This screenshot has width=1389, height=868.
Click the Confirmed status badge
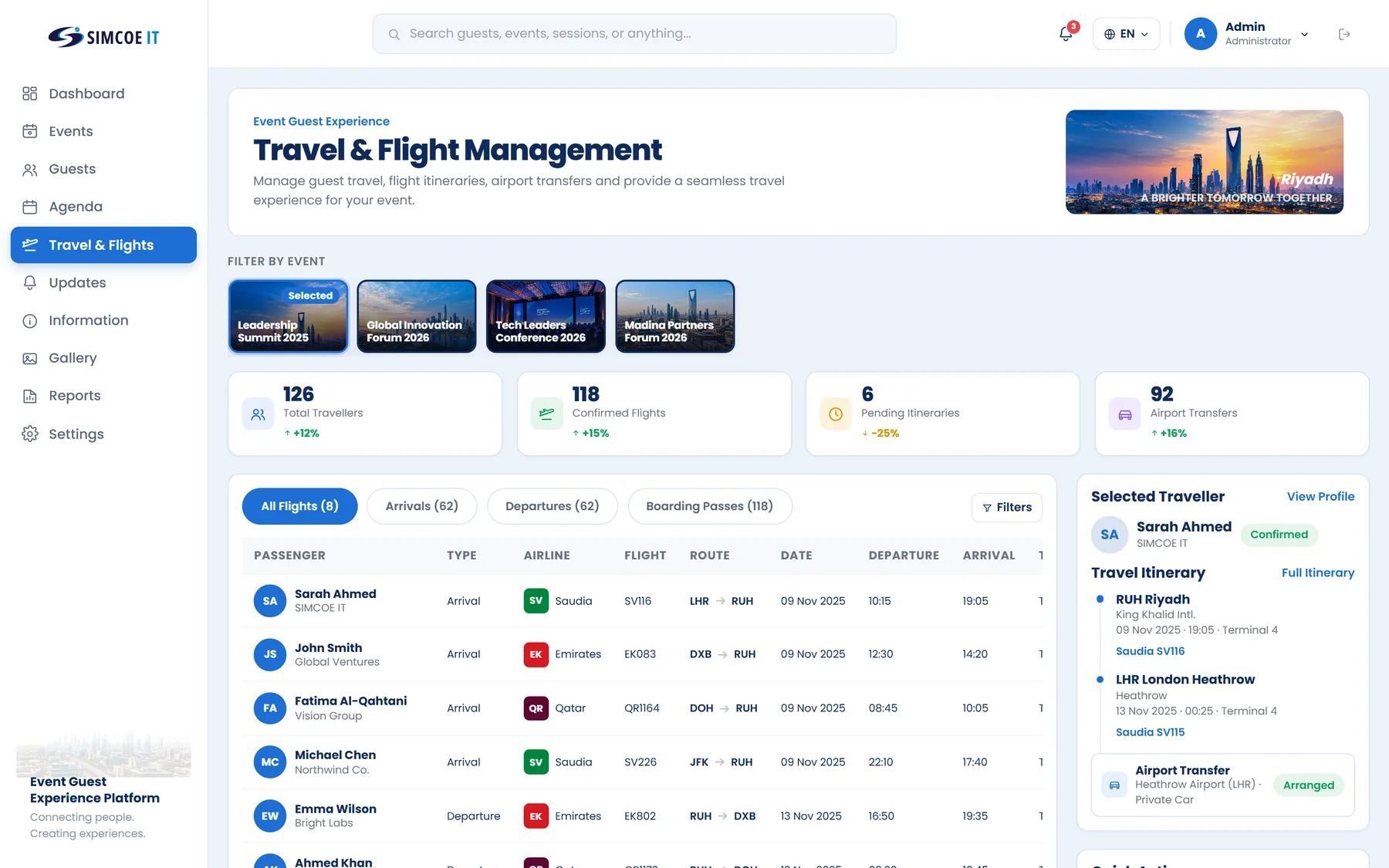click(1279, 535)
